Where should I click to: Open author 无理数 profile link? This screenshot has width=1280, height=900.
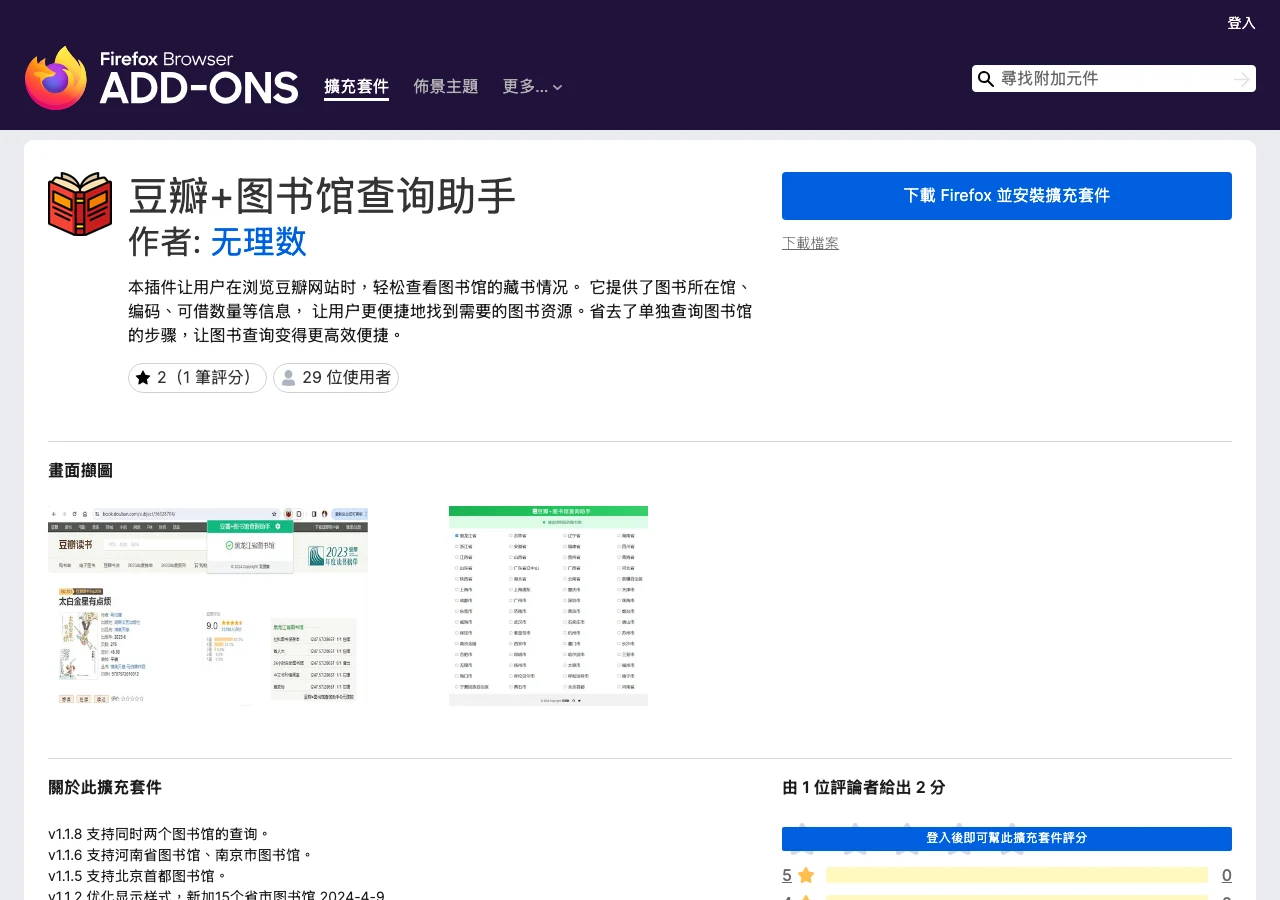(258, 242)
